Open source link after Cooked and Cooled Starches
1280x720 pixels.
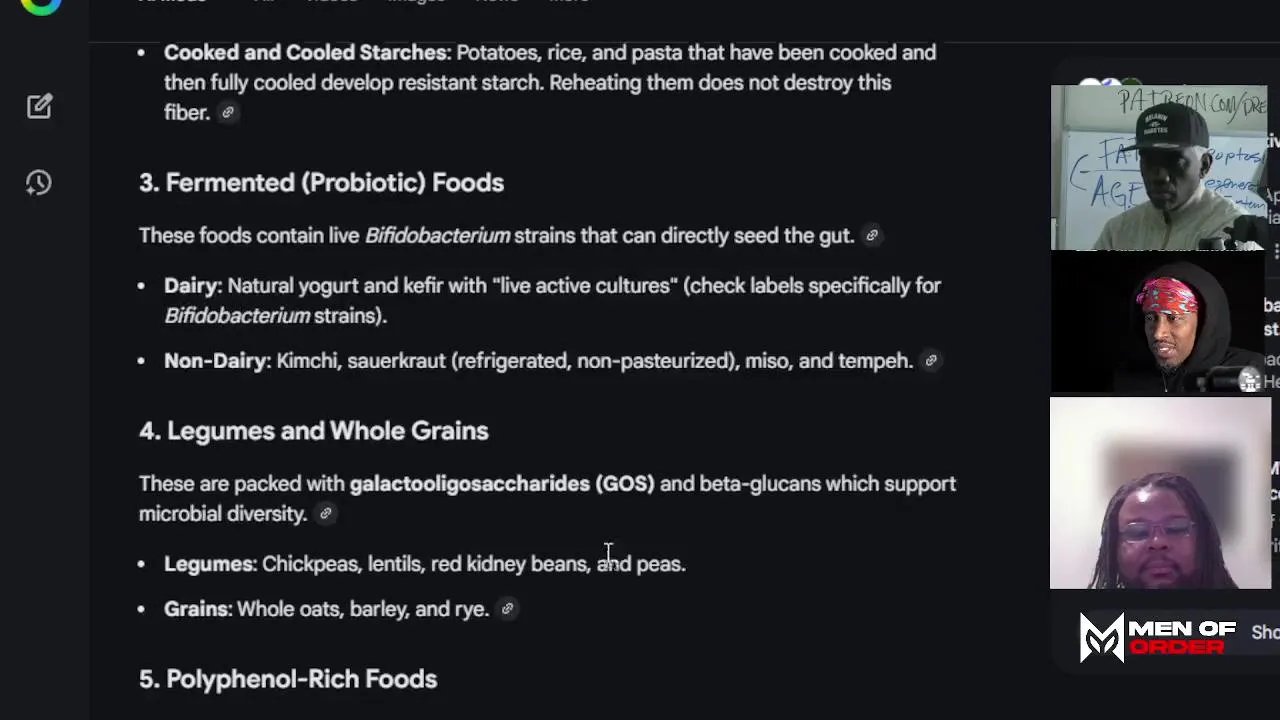(228, 113)
